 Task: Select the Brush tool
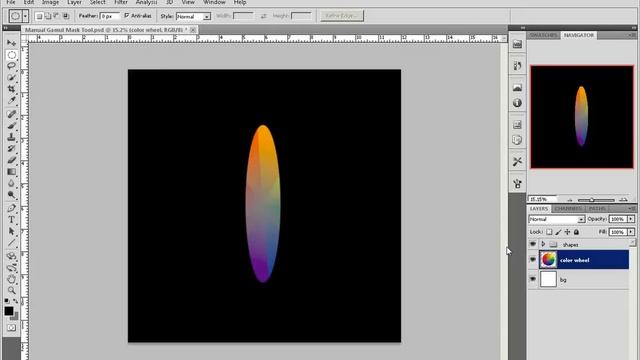(x=11, y=126)
